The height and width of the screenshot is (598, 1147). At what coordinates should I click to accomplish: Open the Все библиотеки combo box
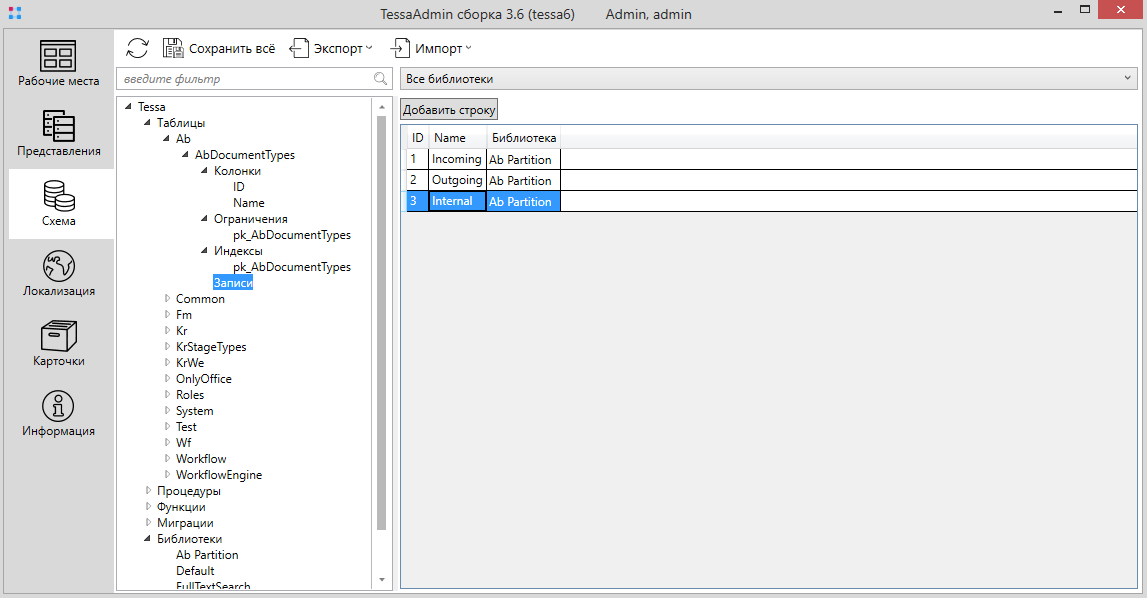click(x=767, y=79)
